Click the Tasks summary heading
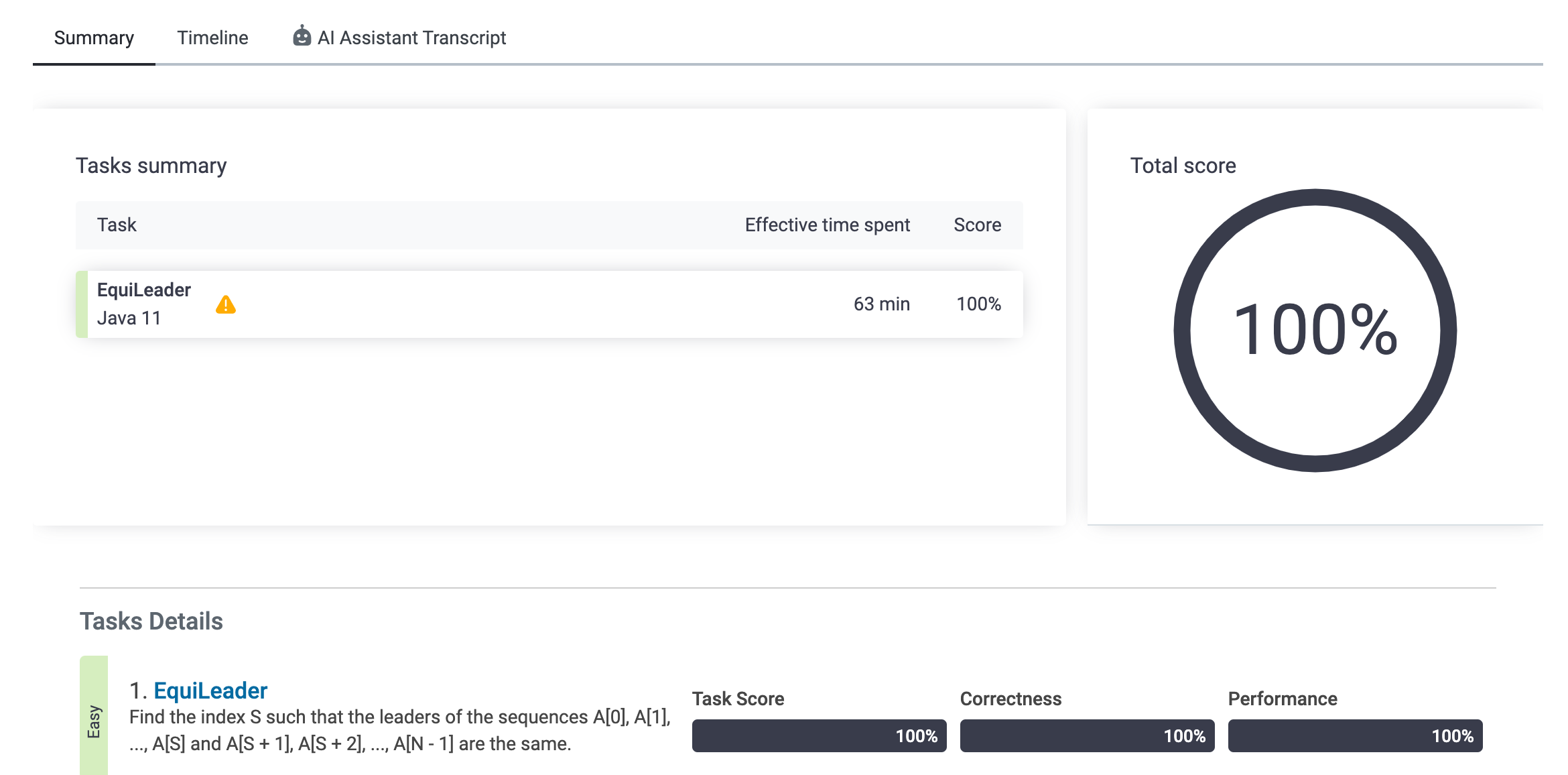1568x775 pixels. click(151, 166)
